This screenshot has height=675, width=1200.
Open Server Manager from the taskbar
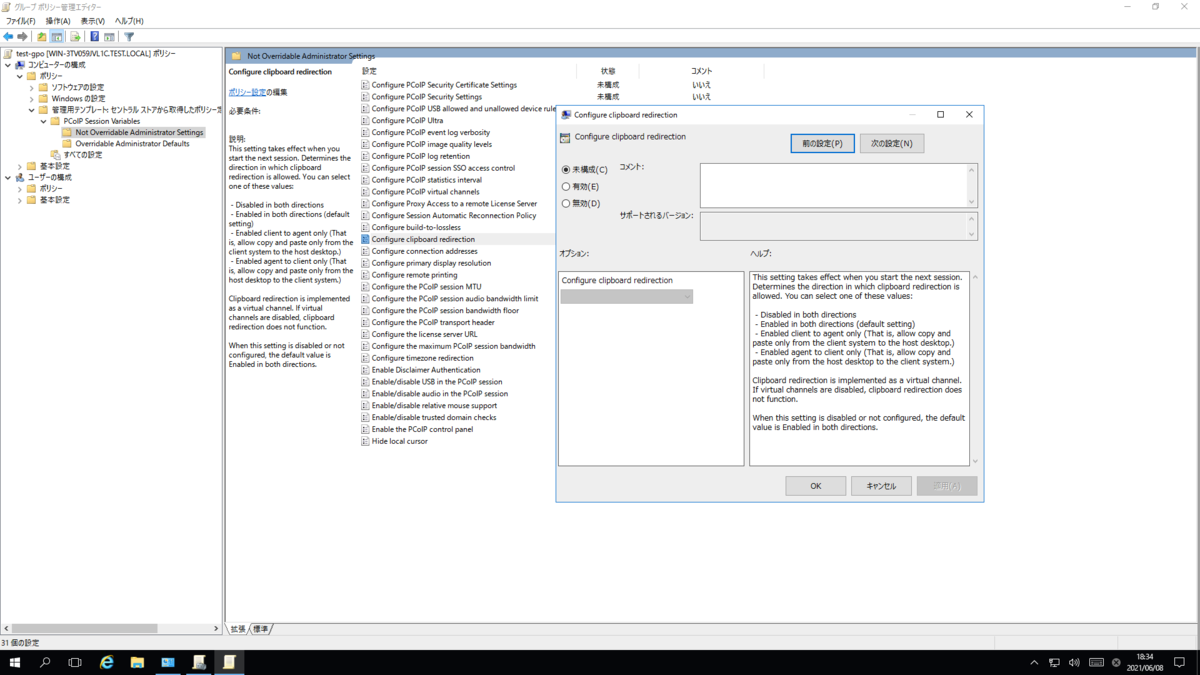tap(168, 662)
